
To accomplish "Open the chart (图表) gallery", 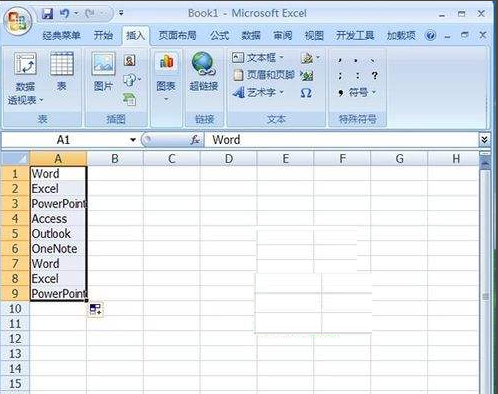I will pyautogui.click(x=166, y=77).
